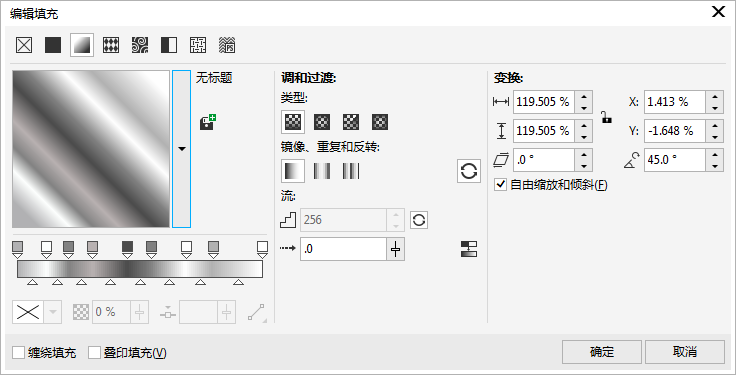The image size is (736, 375).
Task: Click the X offset field 1.413 %
Action: 675,102
